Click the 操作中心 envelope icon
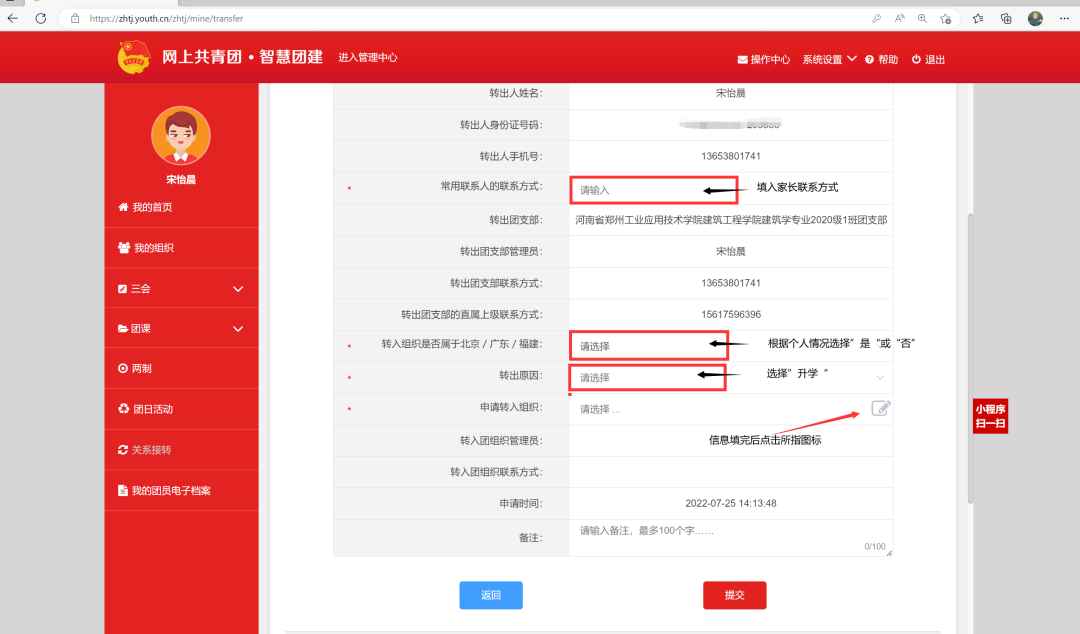 tap(742, 60)
